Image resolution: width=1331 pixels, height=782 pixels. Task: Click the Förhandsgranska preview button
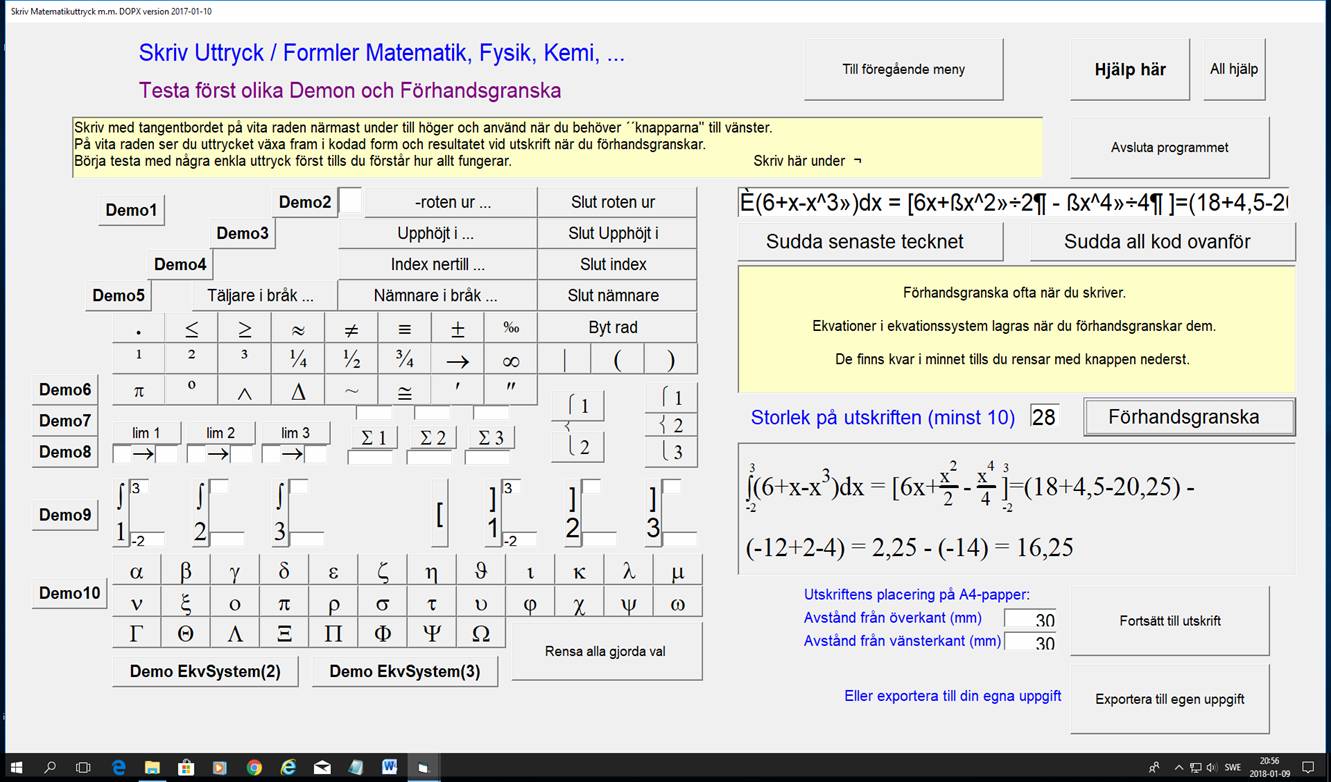pos(1188,417)
